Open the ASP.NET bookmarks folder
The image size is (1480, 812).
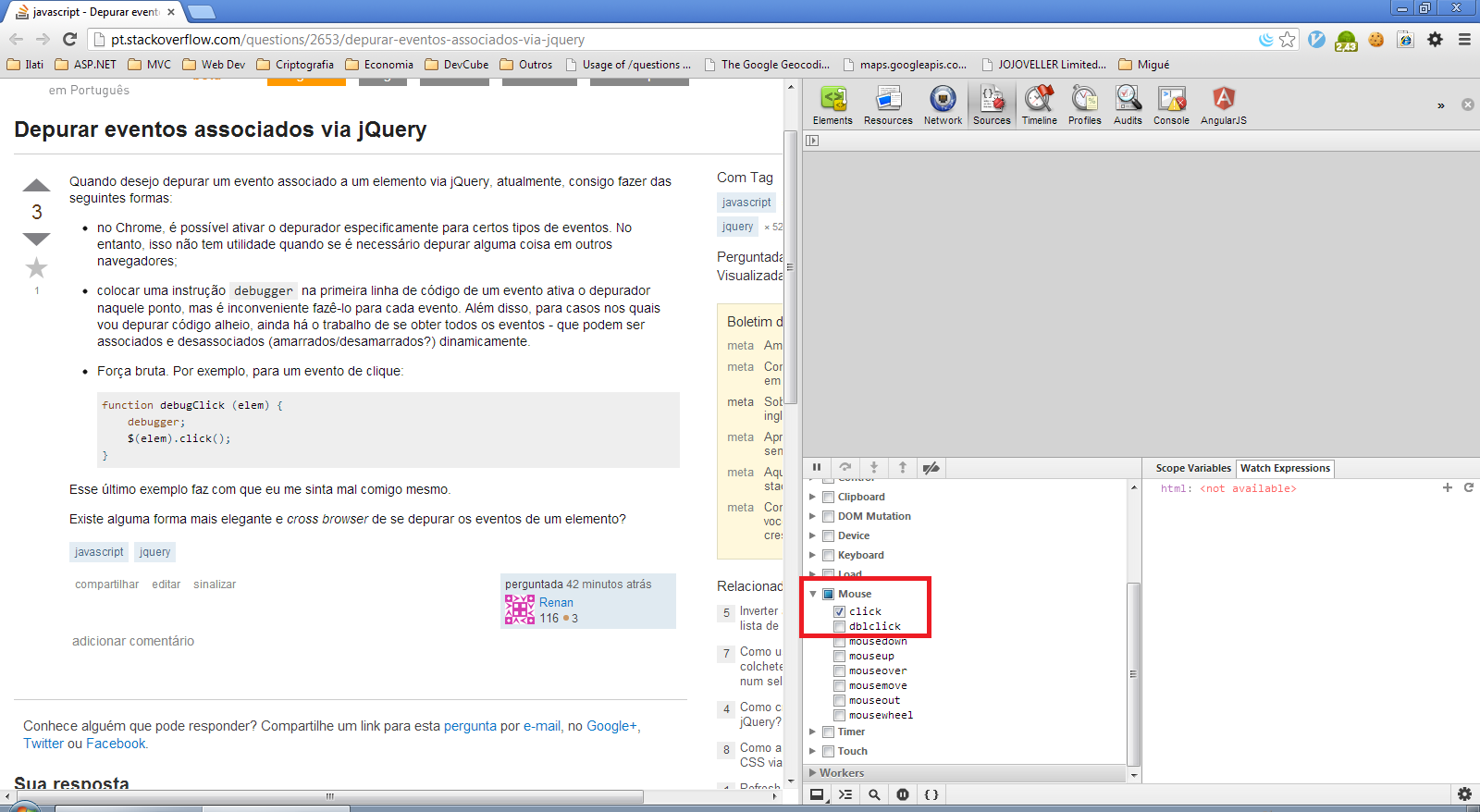pyautogui.click(x=85, y=65)
